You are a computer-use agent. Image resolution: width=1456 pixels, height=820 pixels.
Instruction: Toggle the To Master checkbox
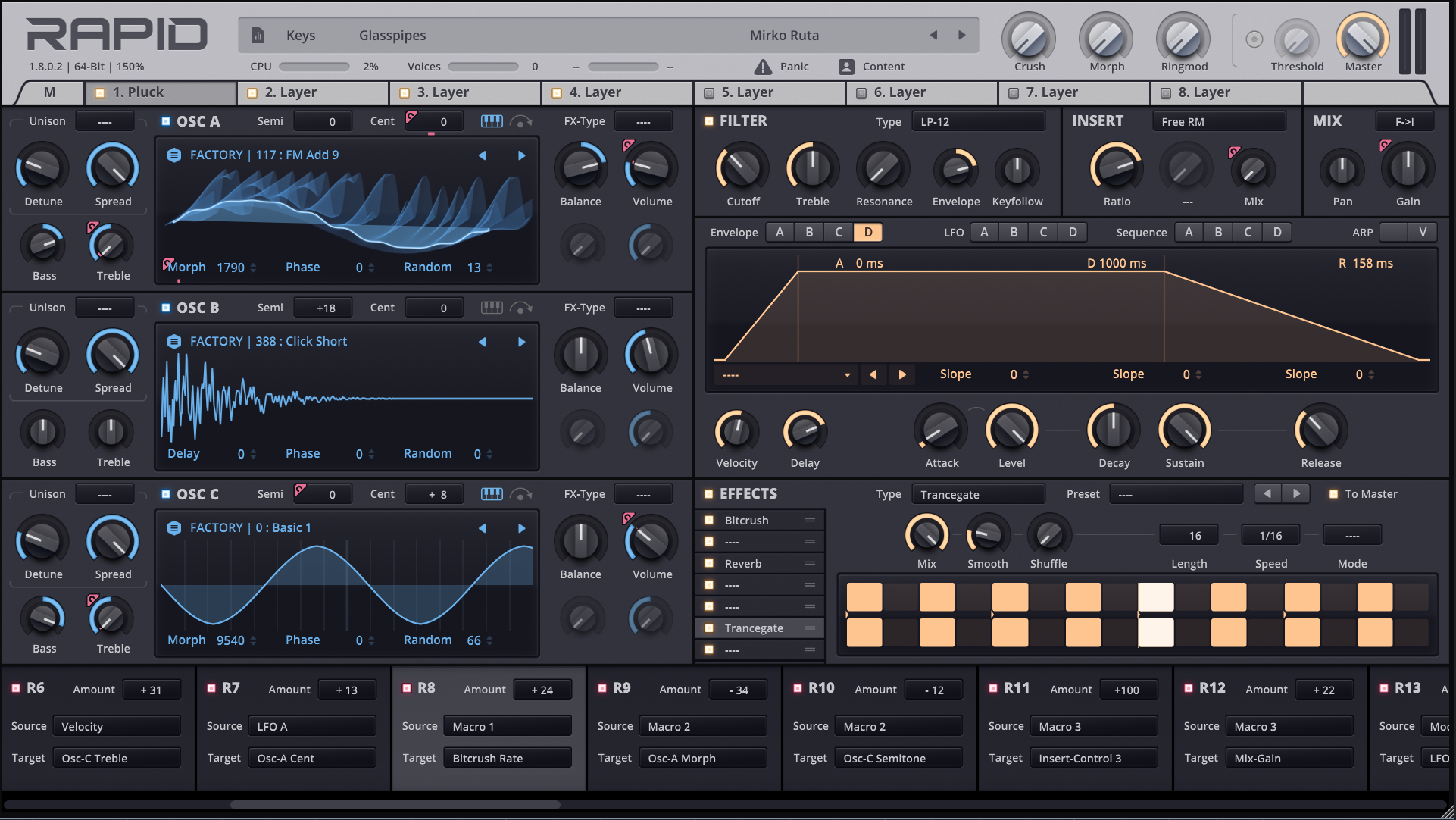[1333, 494]
